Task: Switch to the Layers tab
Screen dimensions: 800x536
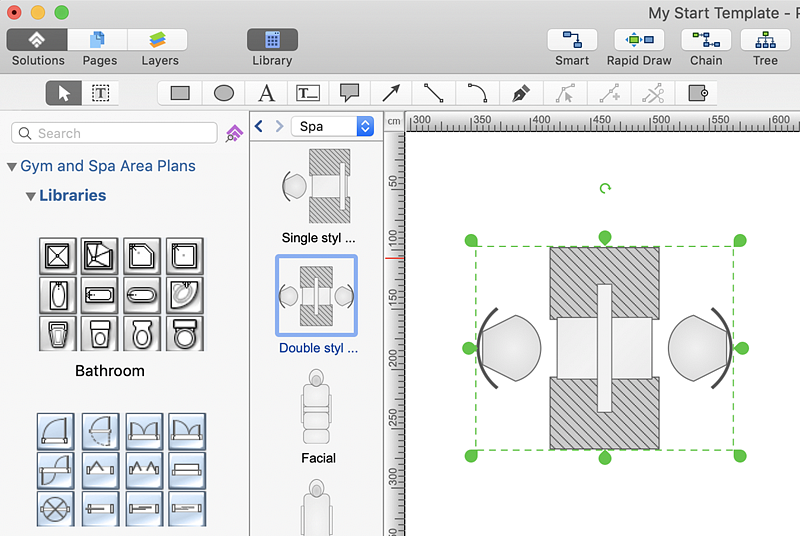Action: 158,40
